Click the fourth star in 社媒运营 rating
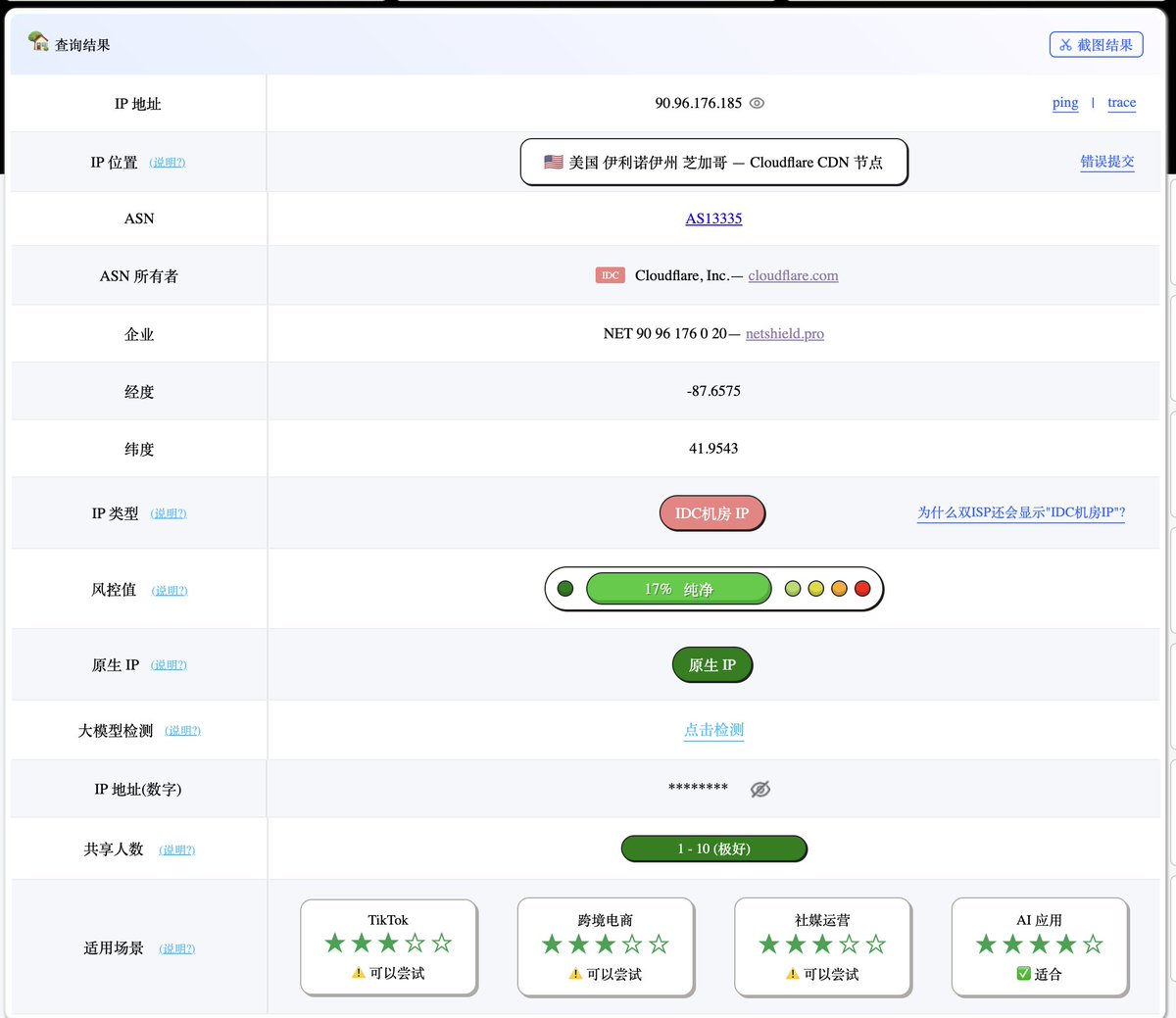 [849, 945]
